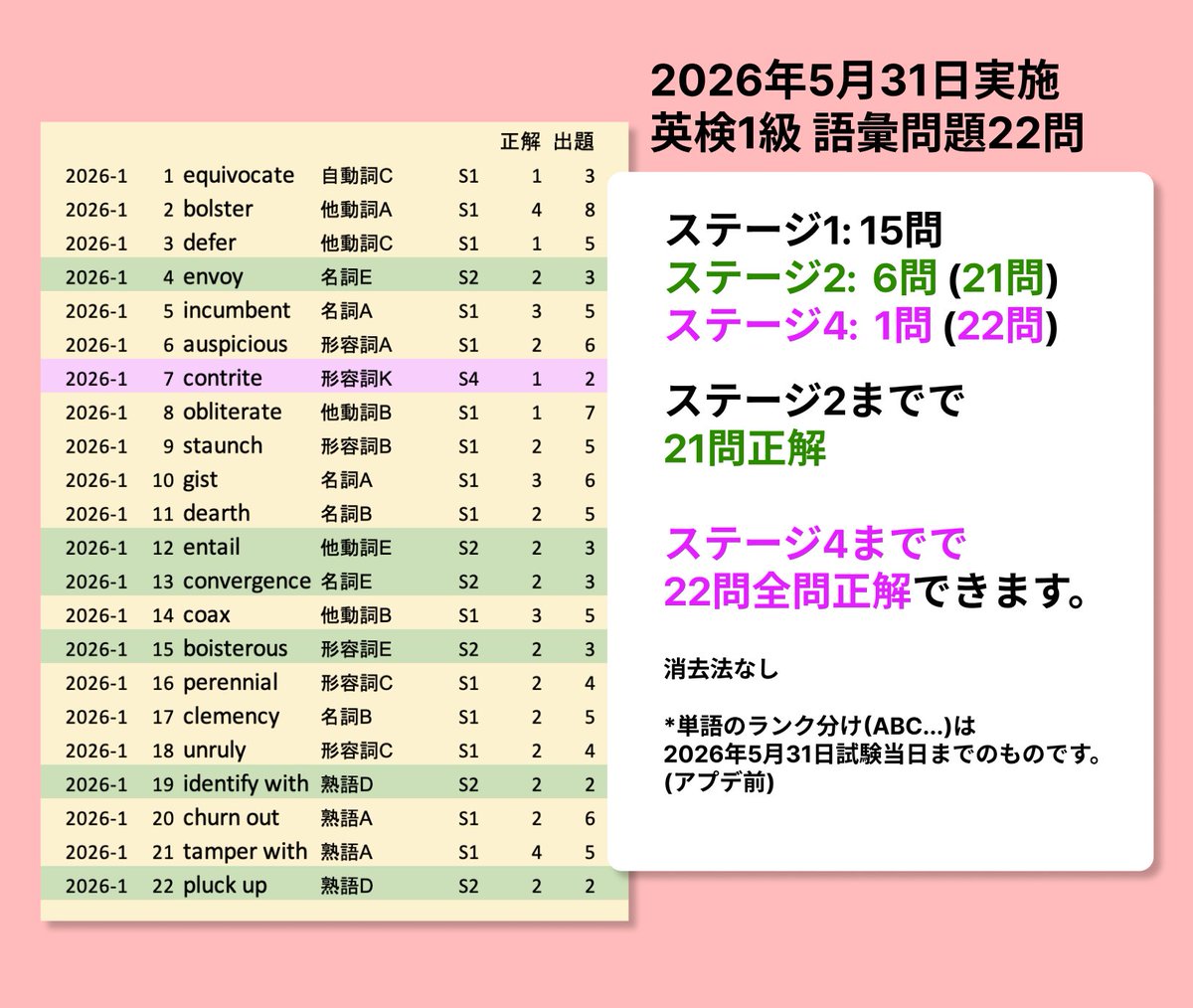The height and width of the screenshot is (1008, 1193).
Task: Click 'contrite' in the pink row
Action: 223,379
